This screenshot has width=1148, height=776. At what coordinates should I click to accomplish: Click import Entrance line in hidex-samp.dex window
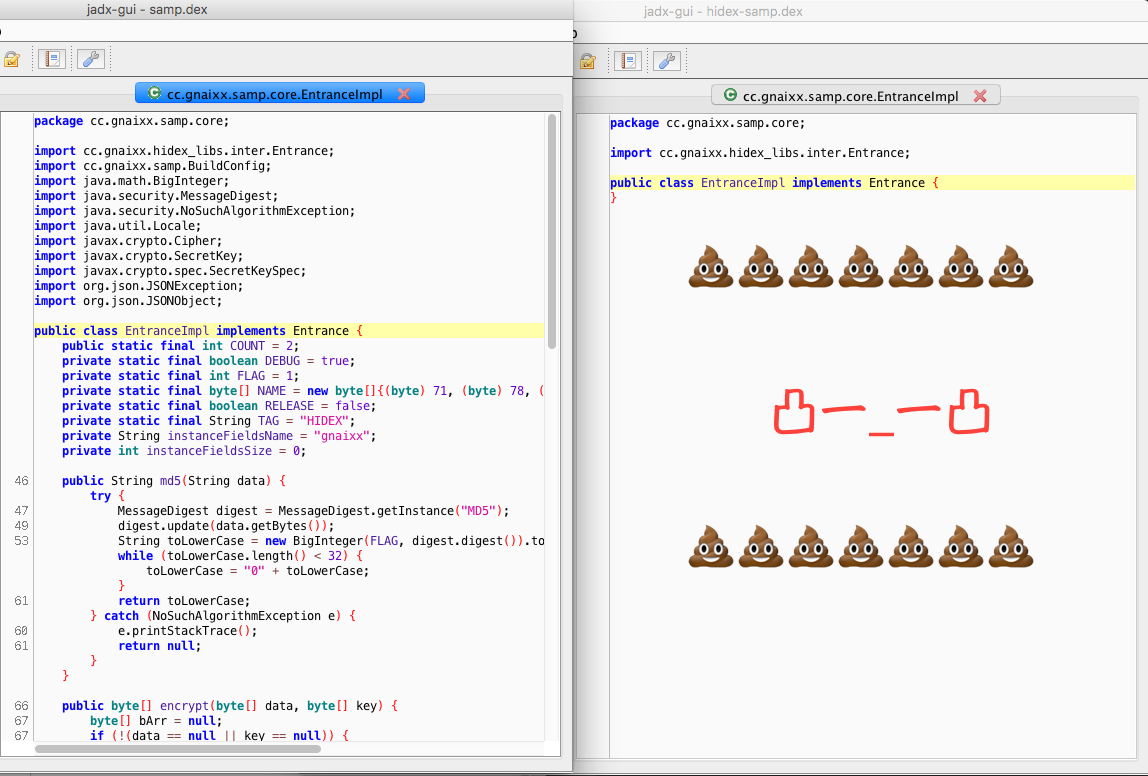[x=760, y=153]
